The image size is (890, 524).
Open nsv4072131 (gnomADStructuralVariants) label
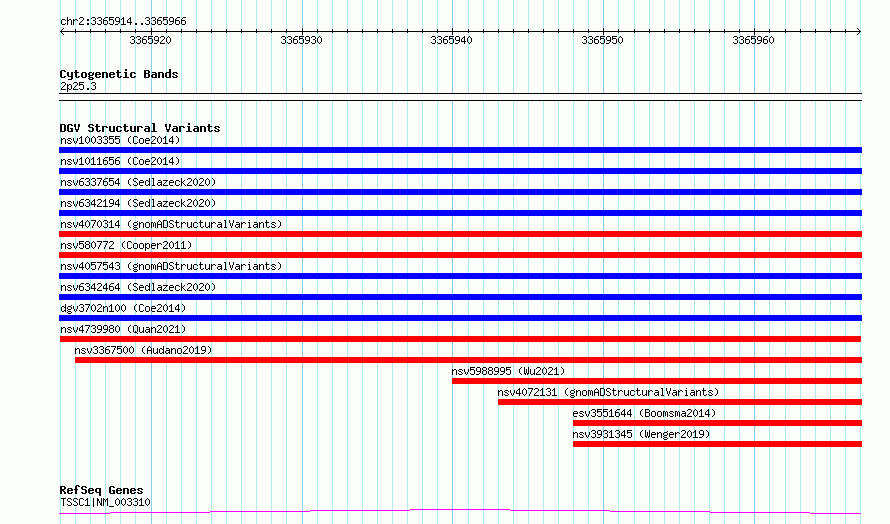(608, 392)
